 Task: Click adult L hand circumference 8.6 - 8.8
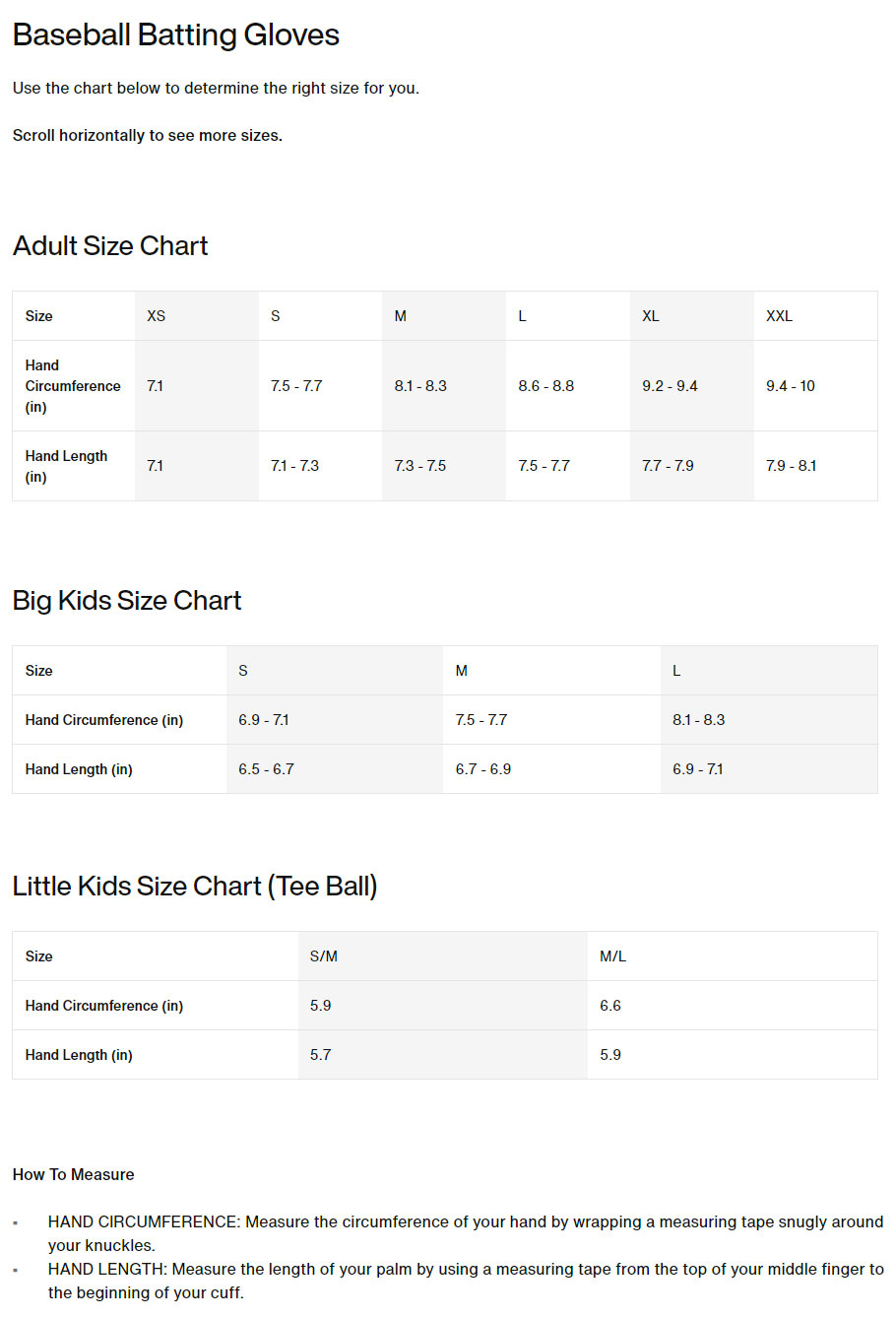(545, 386)
